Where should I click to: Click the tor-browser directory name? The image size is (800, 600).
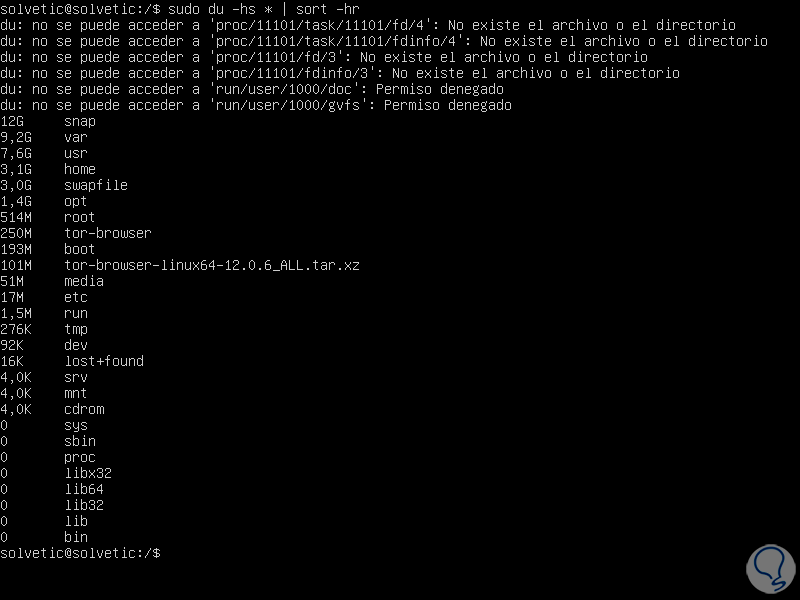coord(108,233)
